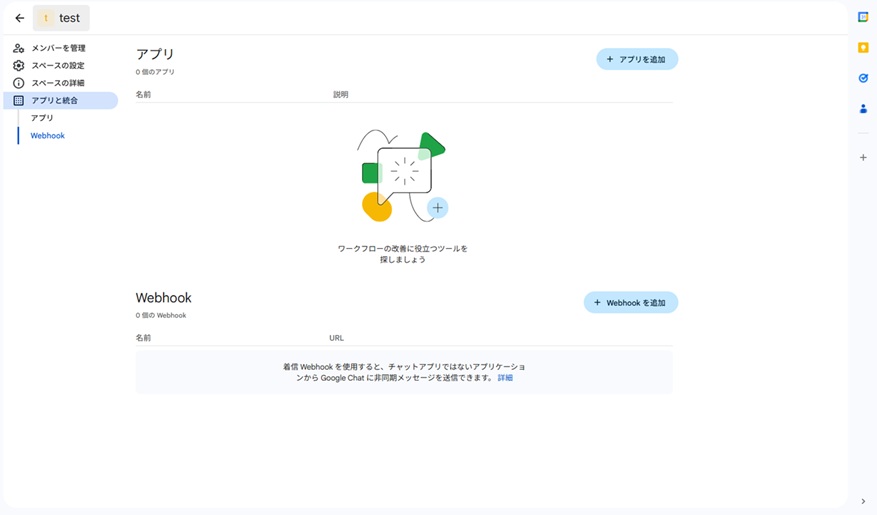Select the アプリ sub-item in sidebar
Image resolution: width=877 pixels, height=515 pixels.
(42, 118)
